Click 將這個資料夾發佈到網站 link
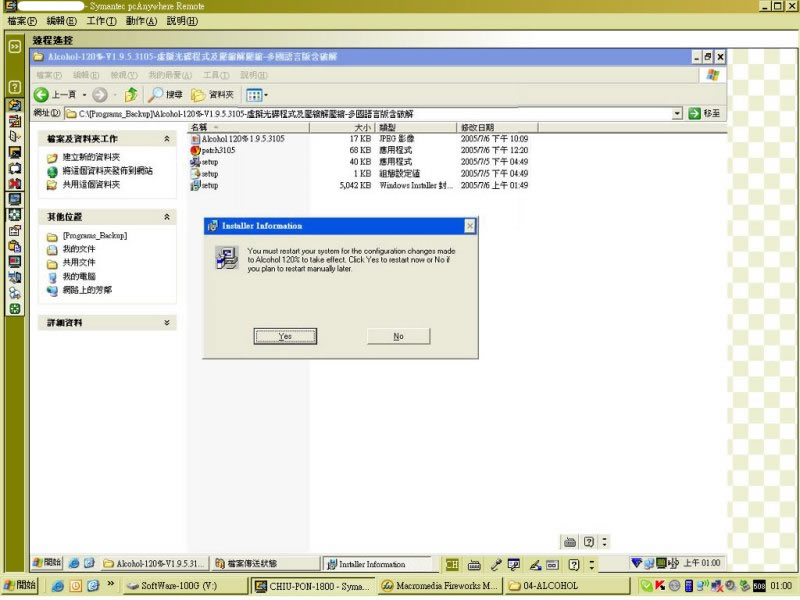The width and height of the screenshot is (800, 600). (x=107, y=171)
